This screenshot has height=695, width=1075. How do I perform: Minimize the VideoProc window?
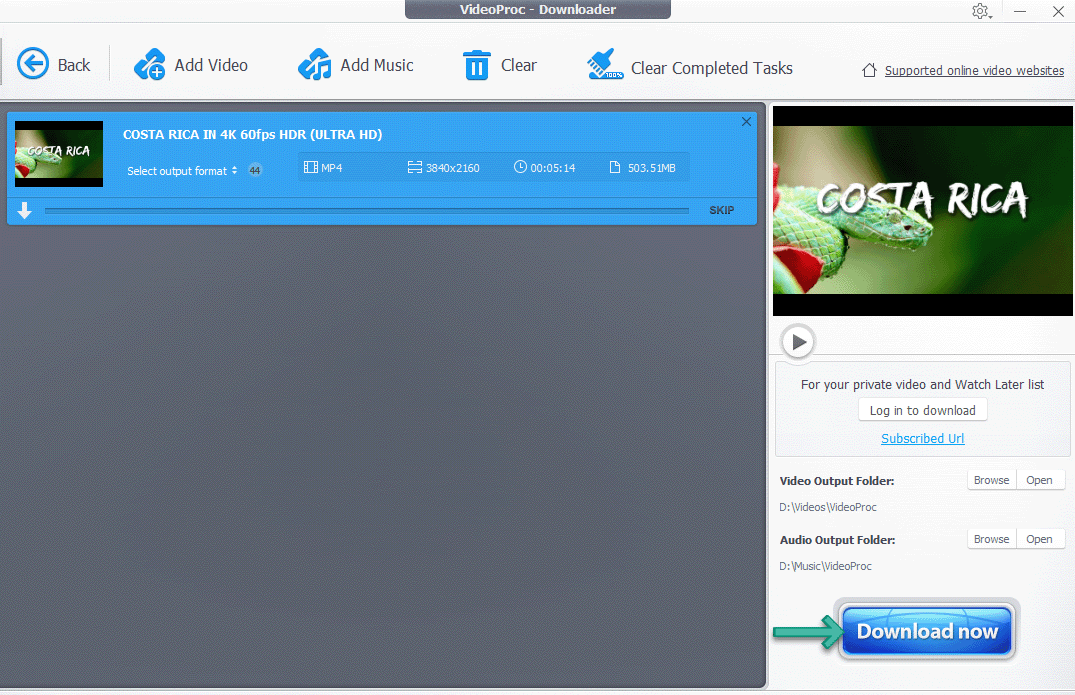[1020, 12]
